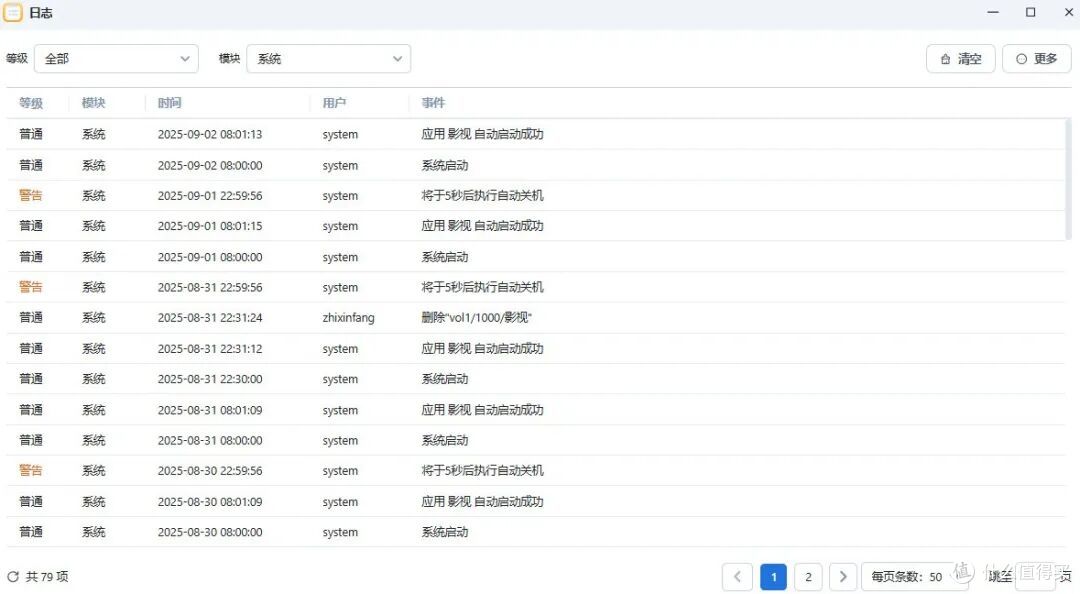This screenshot has height=594, width=1080.
Task: Select log time 2025-08-31 08:01:09
Action: [209, 410]
